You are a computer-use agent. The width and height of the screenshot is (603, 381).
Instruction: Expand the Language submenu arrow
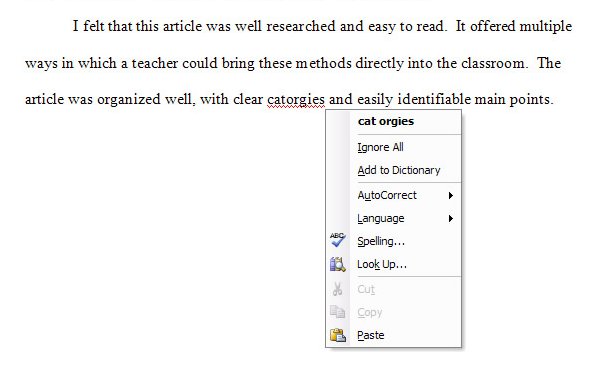point(451,218)
